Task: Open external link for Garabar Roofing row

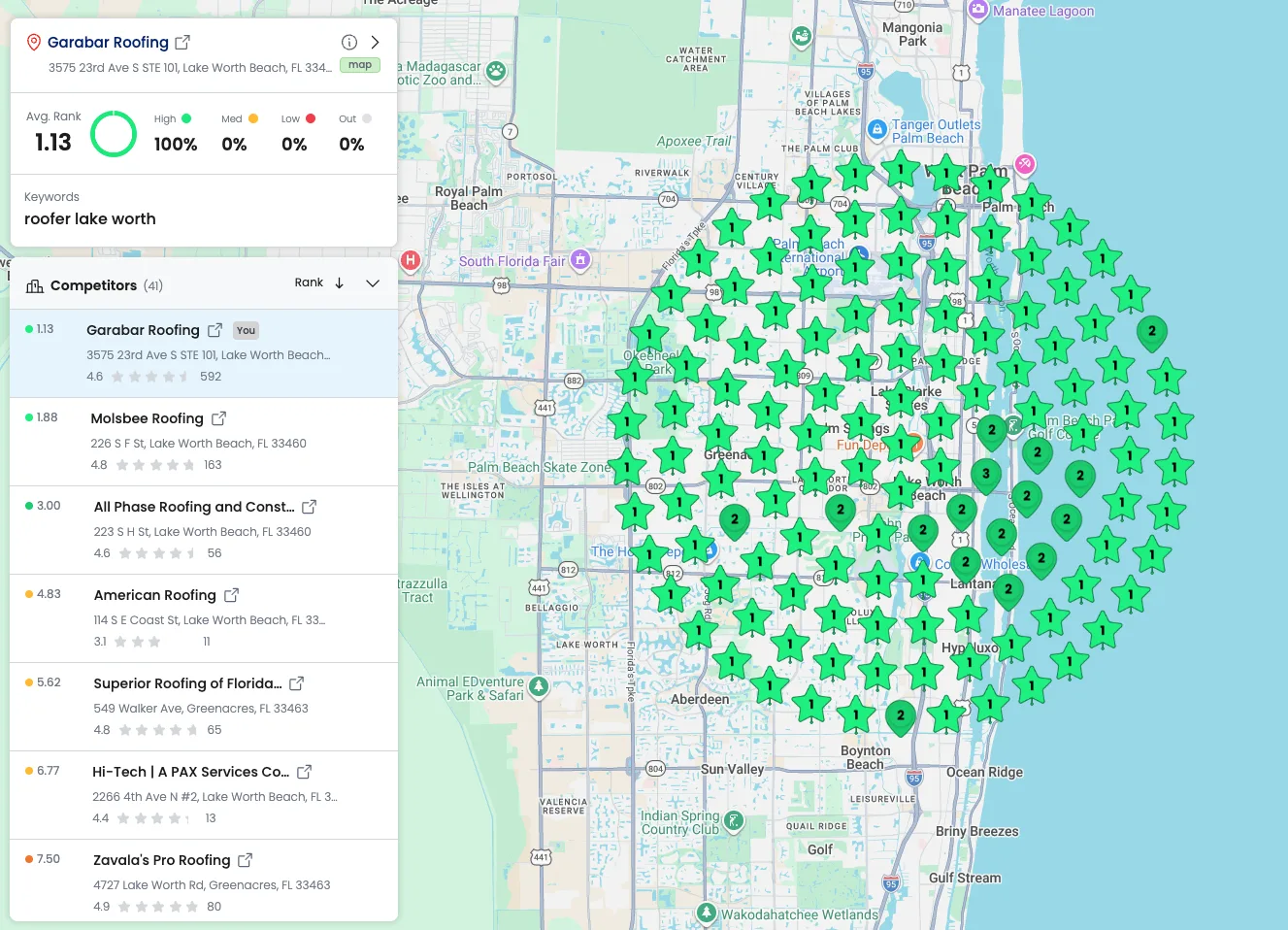Action: pos(215,330)
